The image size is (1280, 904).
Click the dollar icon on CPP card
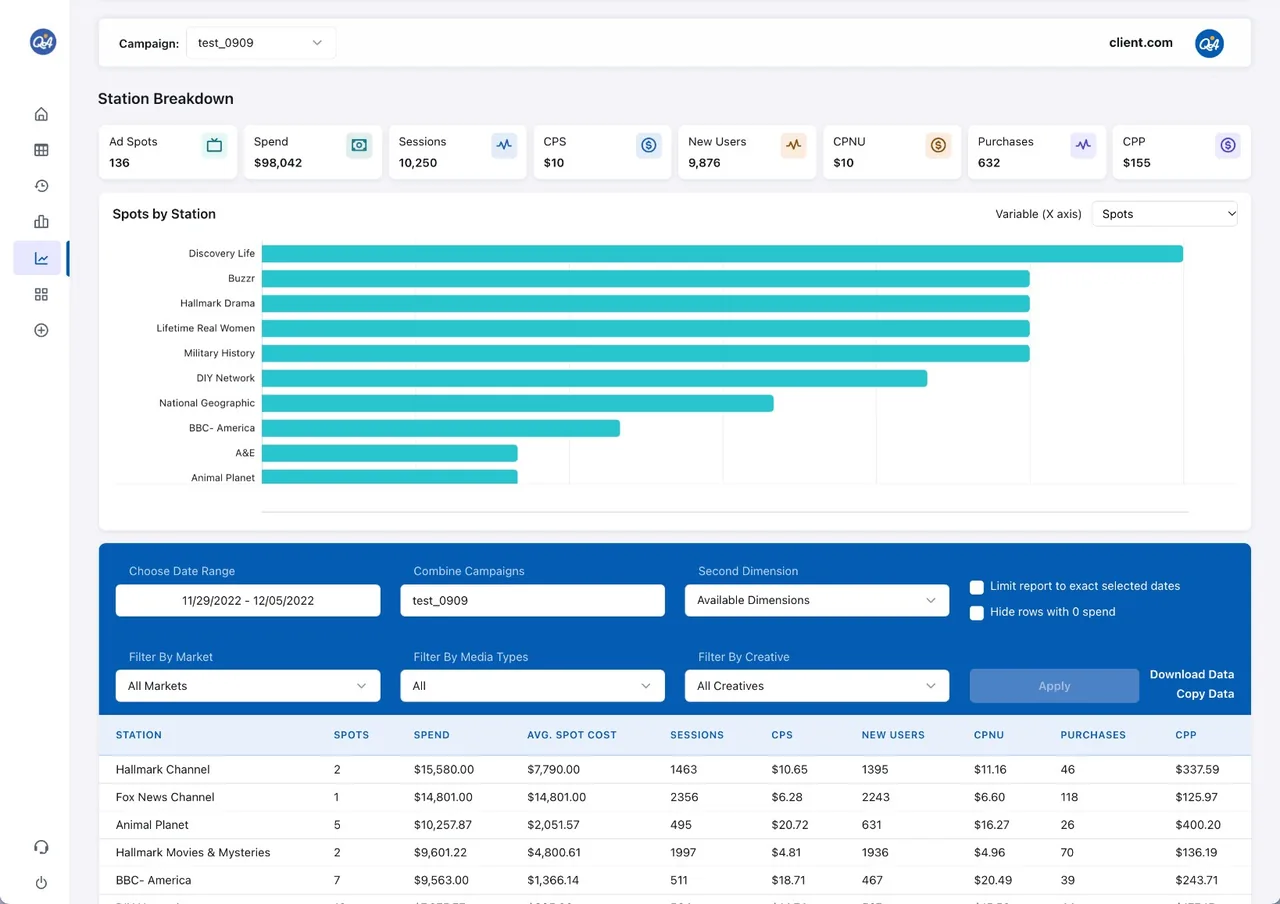click(1228, 145)
